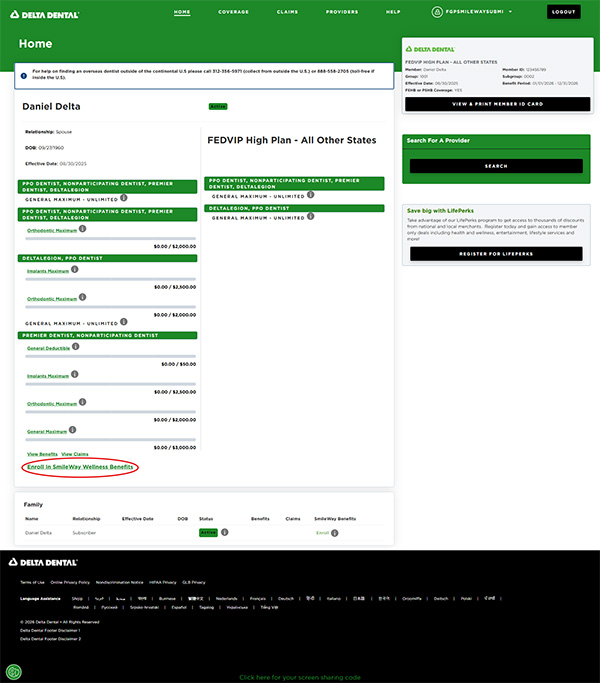Click the user avatar icon beside FGPSMILEWAYSUBMI
The image size is (600, 683).
437,12
